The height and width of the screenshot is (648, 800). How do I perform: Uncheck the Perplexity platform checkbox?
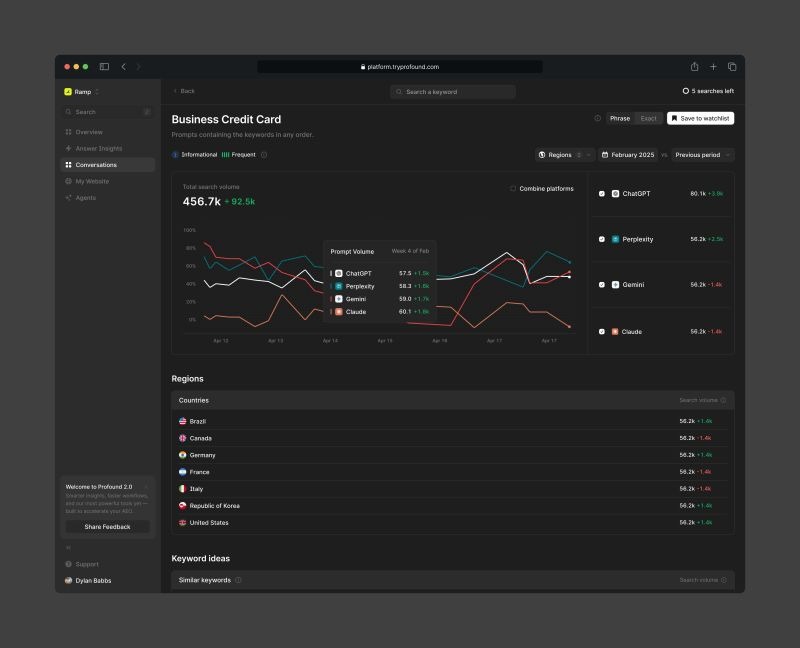(602, 239)
